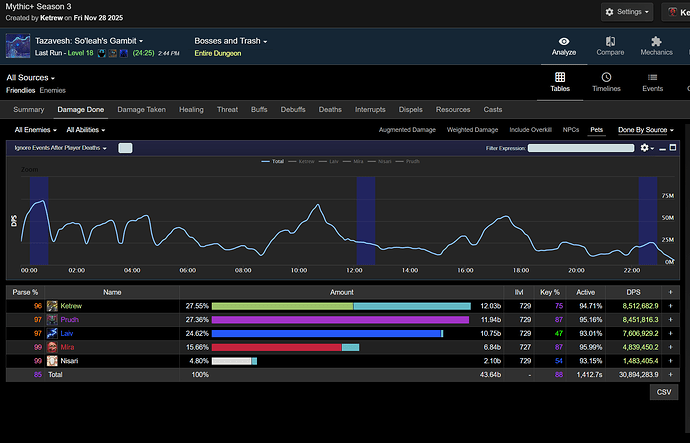The image size is (690, 443).
Task: Open Prudh's player name link
Action: (x=70, y=319)
